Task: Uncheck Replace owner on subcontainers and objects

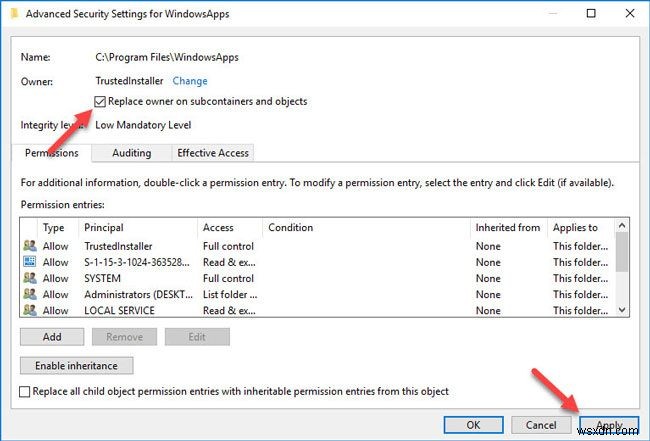Action: click(100, 102)
